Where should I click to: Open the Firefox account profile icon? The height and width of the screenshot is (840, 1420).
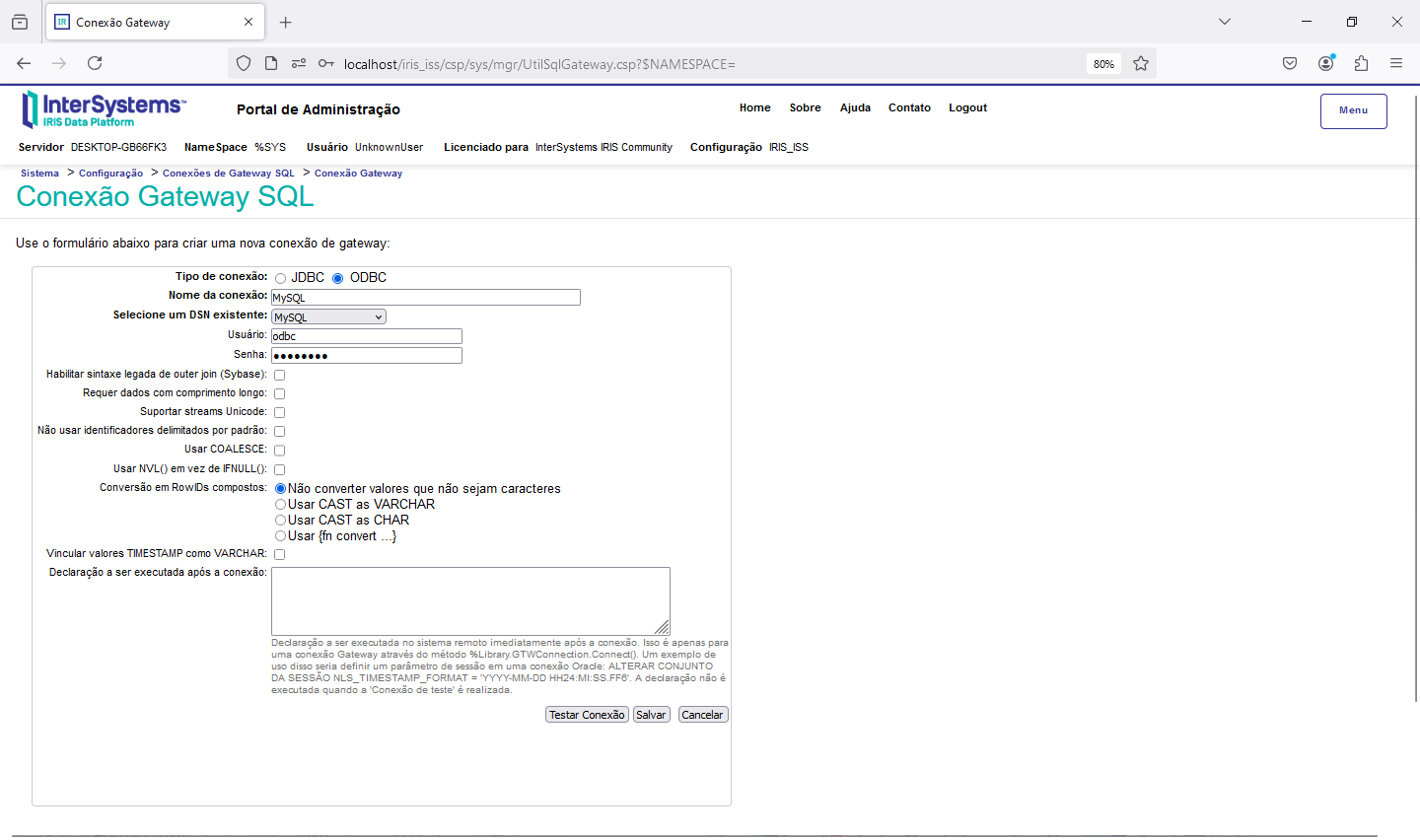click(1325, 63)
